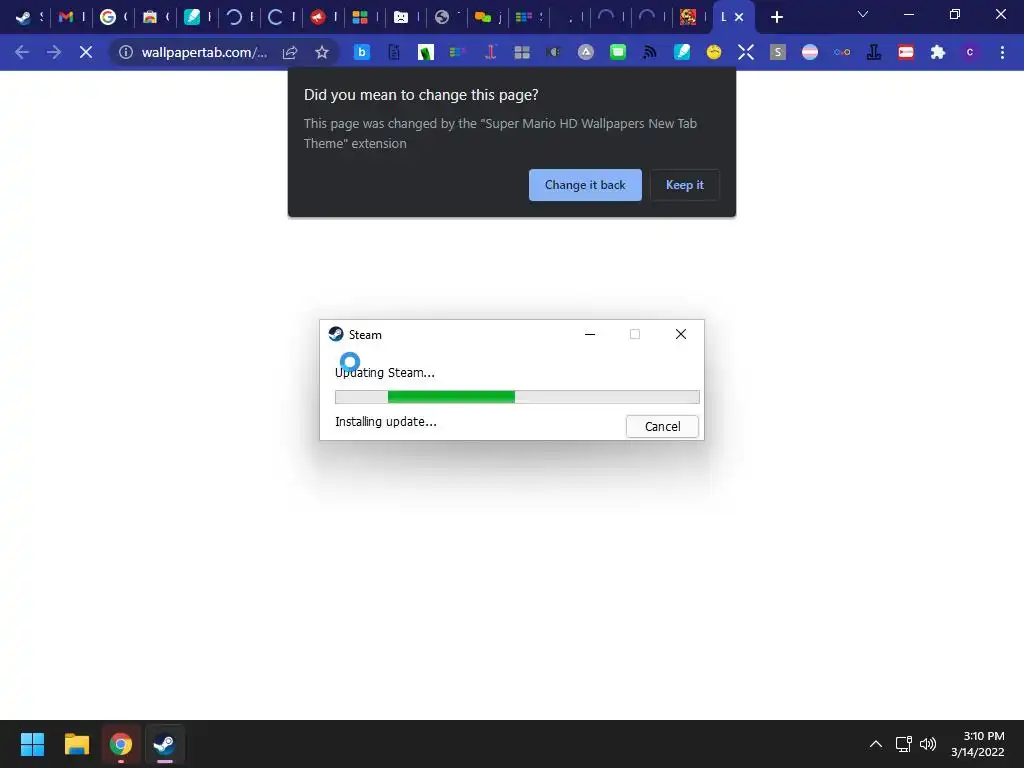The image size is (1024, 768).
Task: Switch to the Steam browser tab
Action: point(24,17)
